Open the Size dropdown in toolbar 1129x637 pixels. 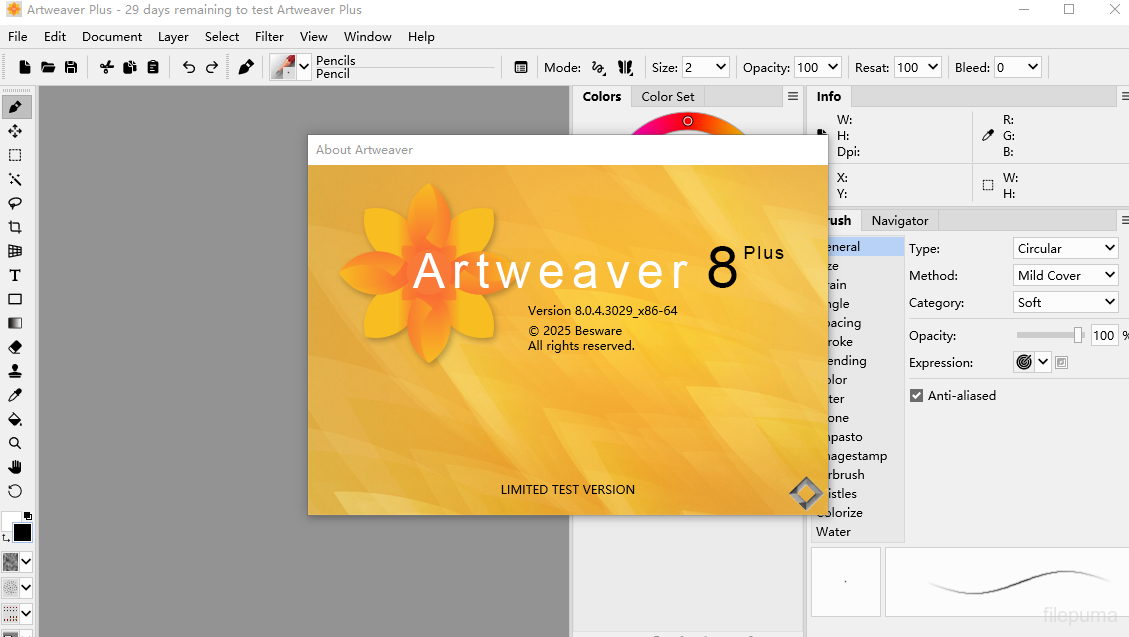click(x=705, y=67)
